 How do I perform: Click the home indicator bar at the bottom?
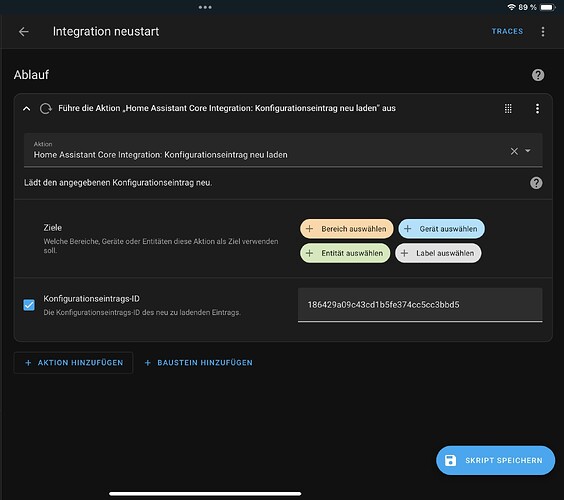[205, 494]
